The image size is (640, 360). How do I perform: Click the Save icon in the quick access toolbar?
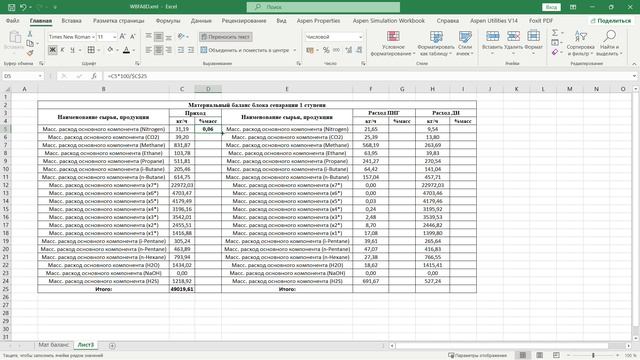(x=11, y=7)
